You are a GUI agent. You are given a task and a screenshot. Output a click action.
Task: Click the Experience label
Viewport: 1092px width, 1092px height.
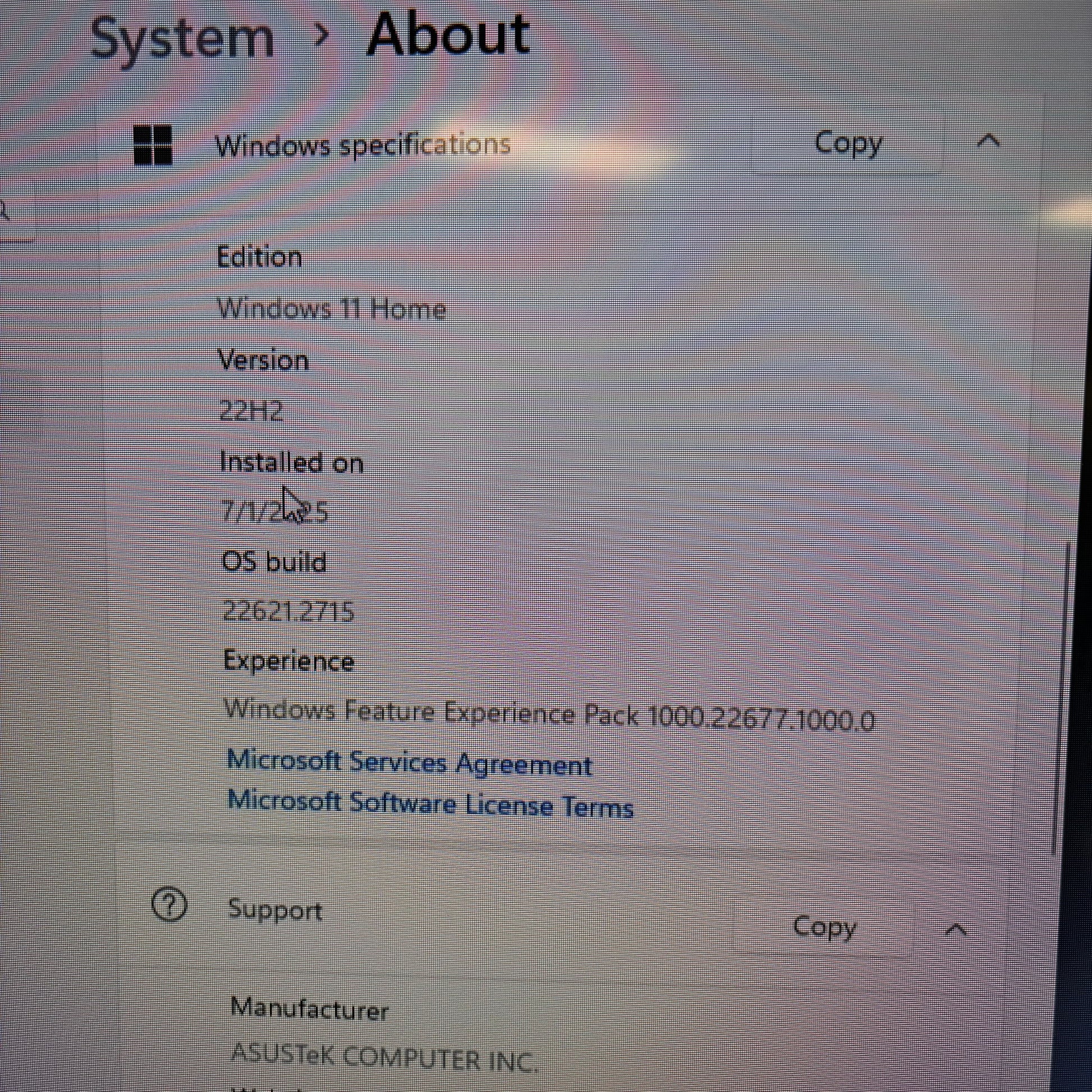289,660
